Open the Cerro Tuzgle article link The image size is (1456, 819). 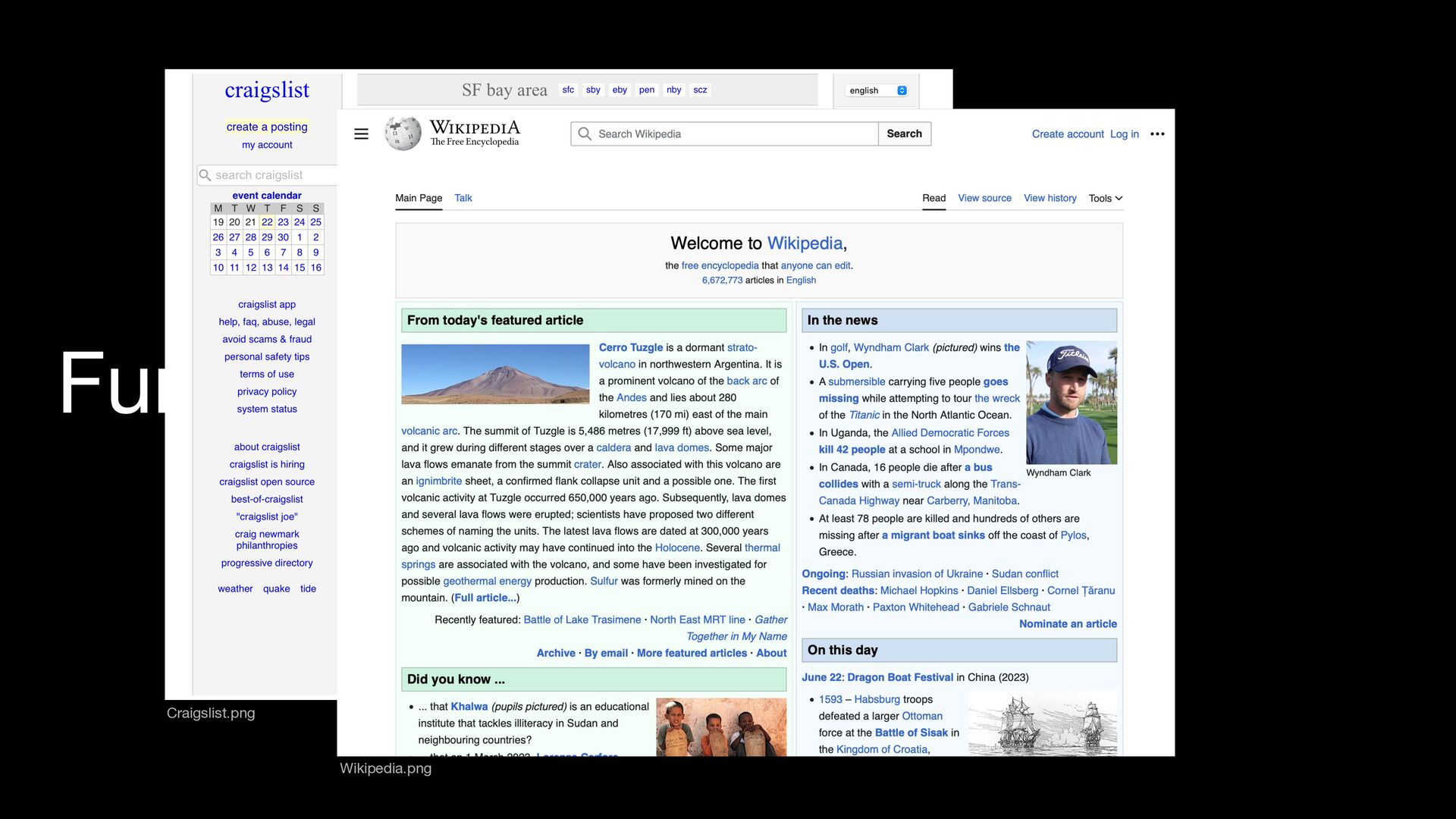coord(631,347)
